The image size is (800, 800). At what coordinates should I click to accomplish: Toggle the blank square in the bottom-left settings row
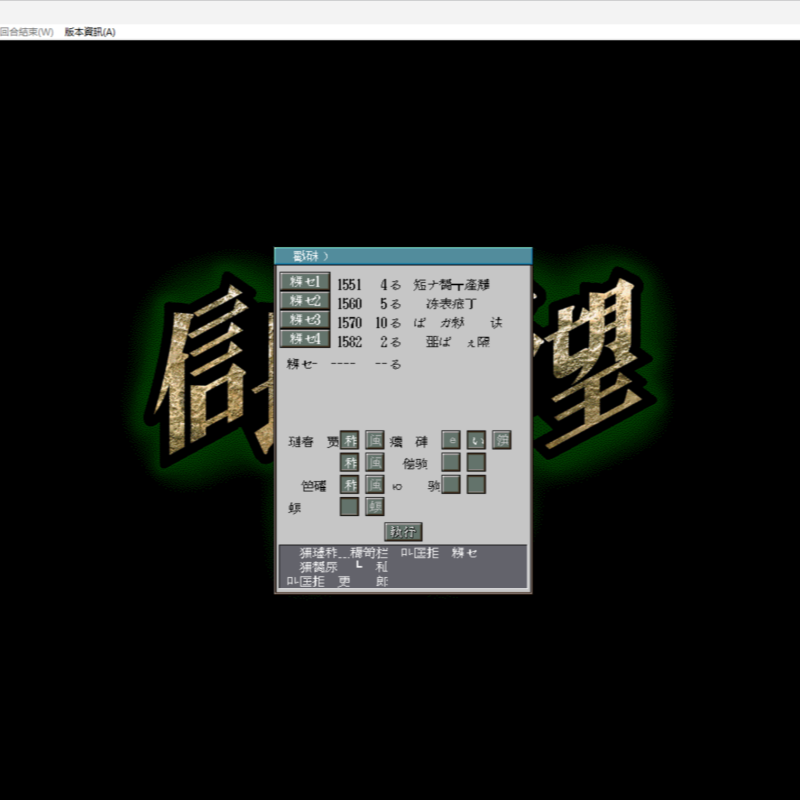point(349,507)
